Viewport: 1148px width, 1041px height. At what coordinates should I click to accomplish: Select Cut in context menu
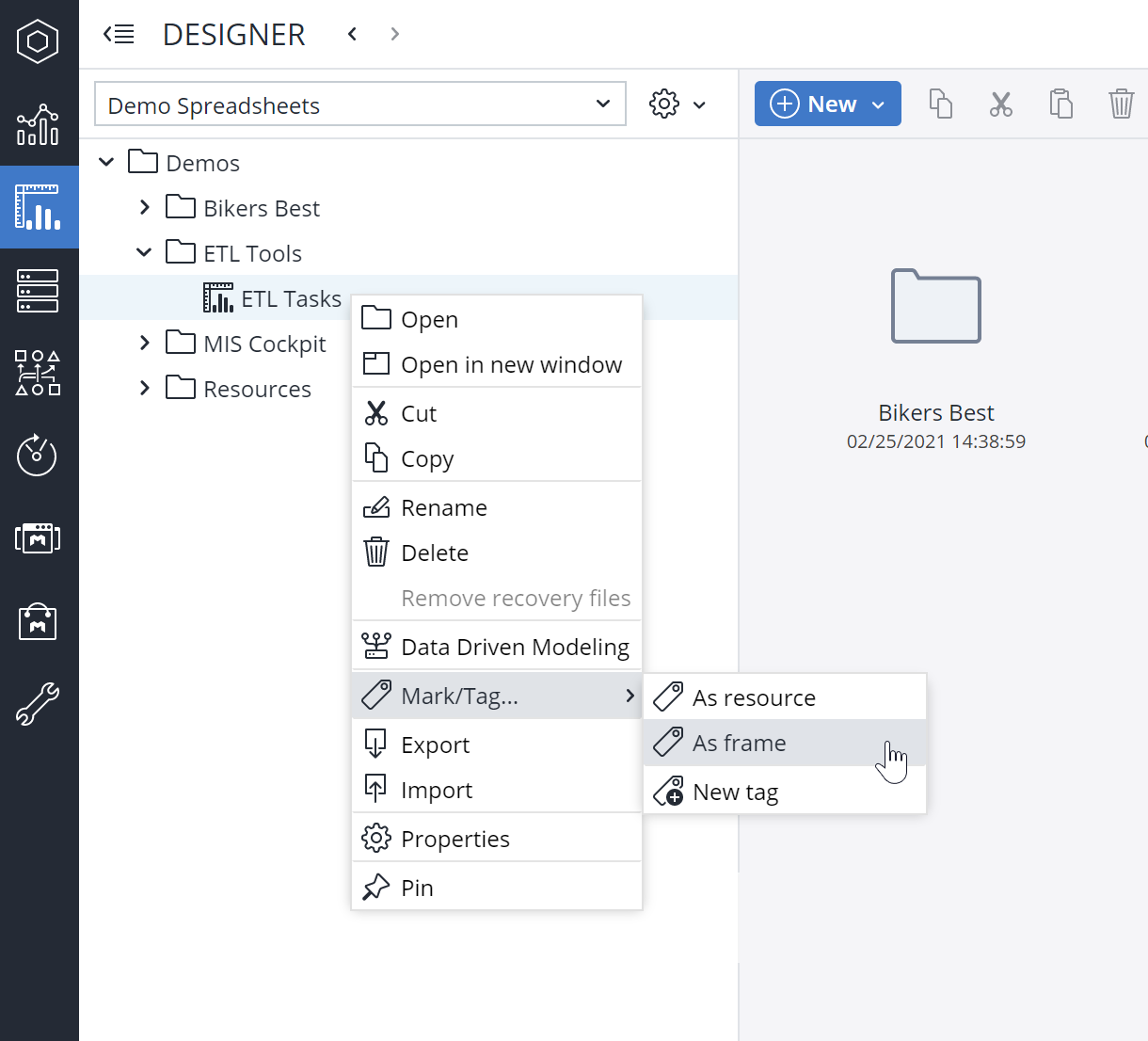[x=497, y=413]
